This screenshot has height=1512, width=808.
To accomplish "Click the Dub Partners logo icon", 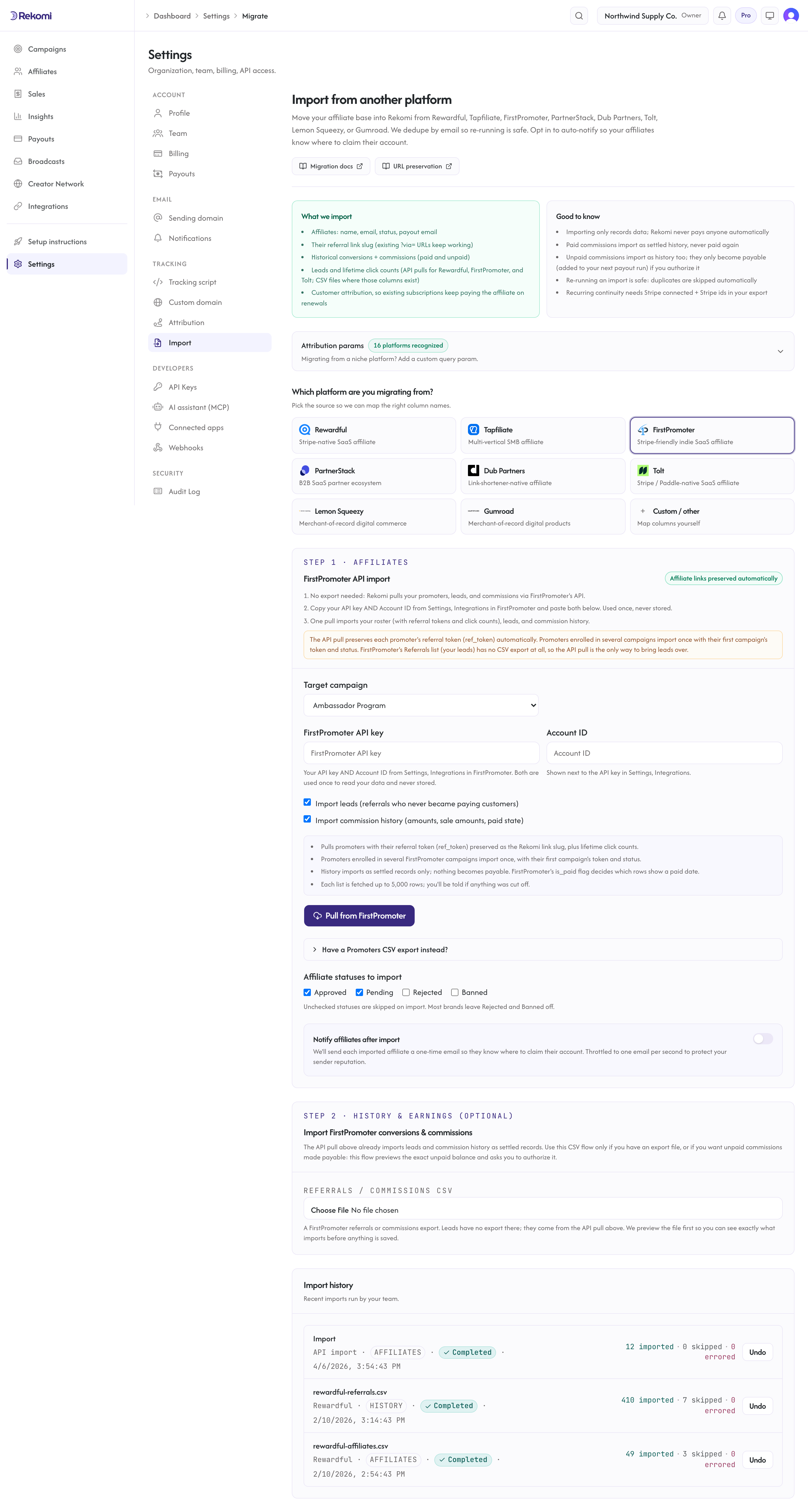I will [x=474, y=471].
